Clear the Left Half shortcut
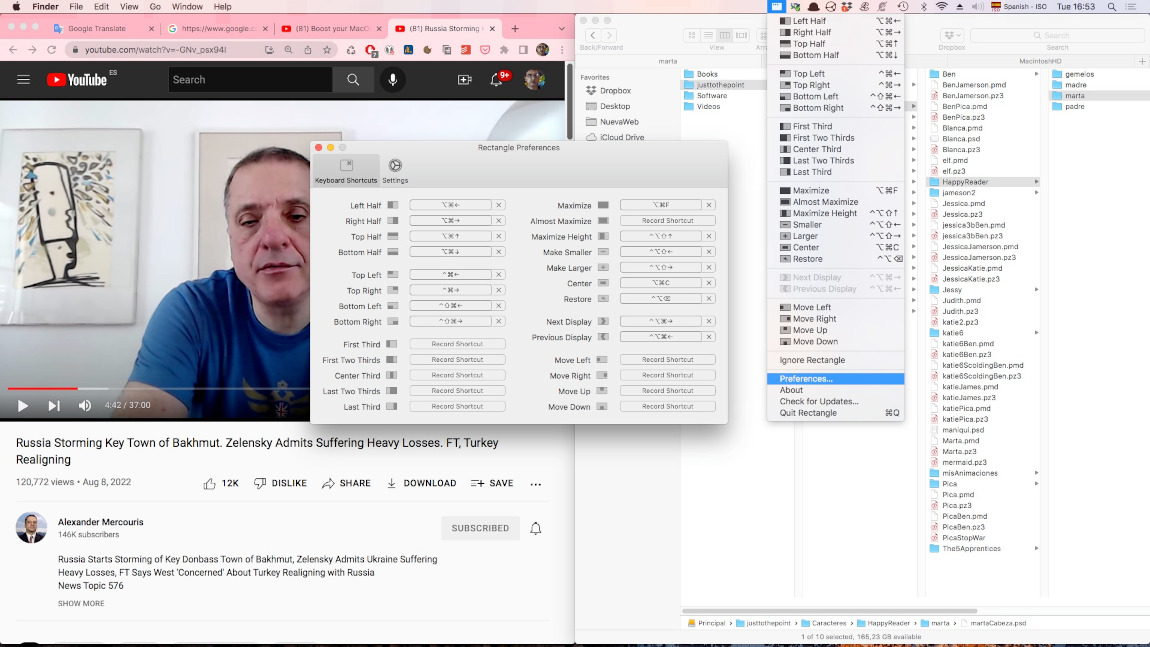Screen dimensions: 1150x647 click(499, 205)
